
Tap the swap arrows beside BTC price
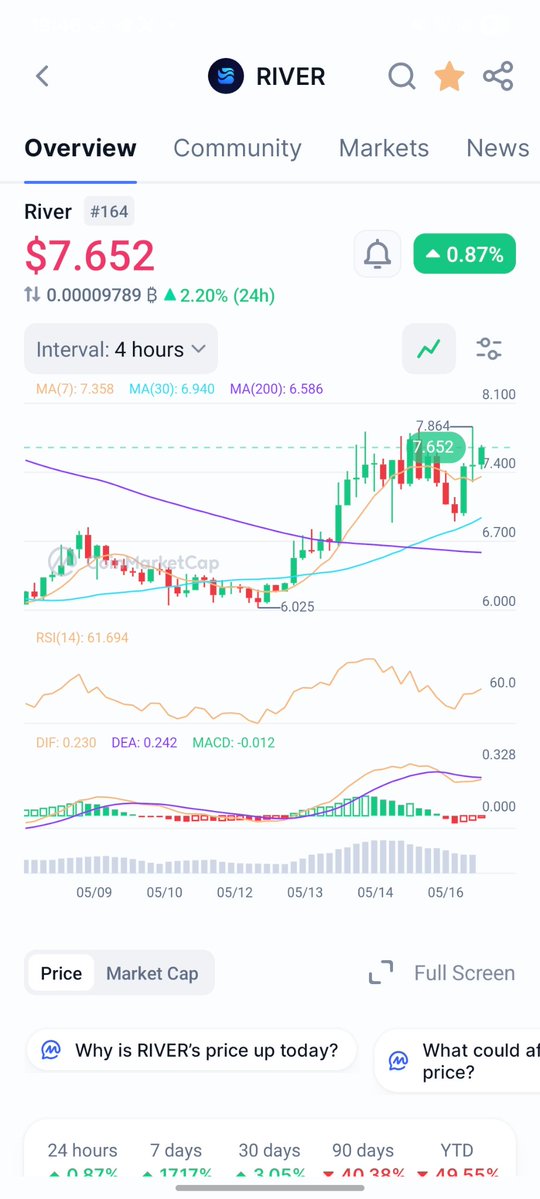(x=32, y=295)
